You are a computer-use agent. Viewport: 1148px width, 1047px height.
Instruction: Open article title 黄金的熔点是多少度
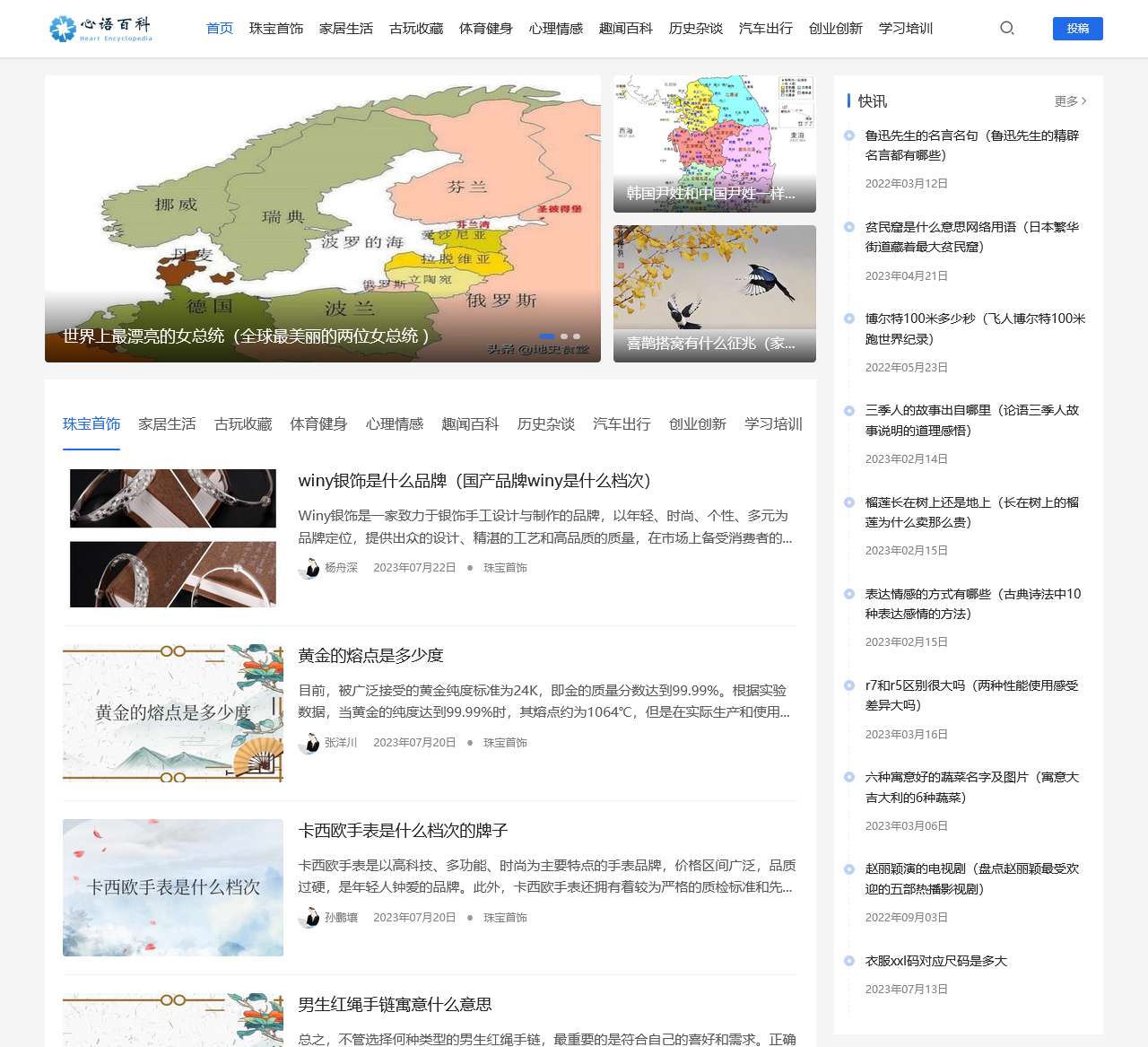pos(371,656)
